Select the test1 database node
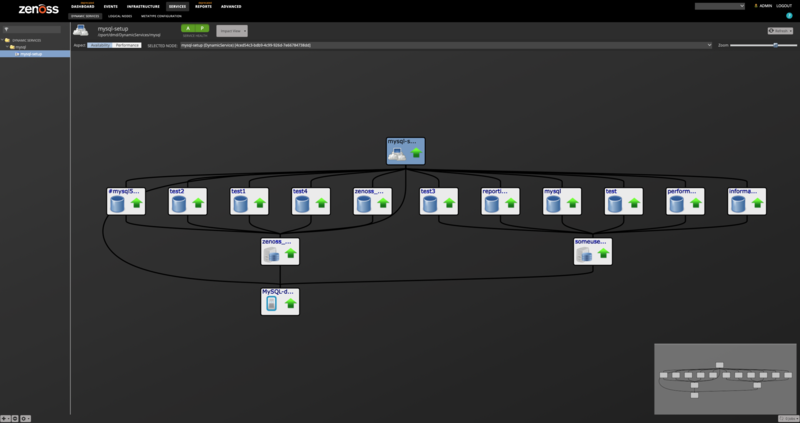Screen dimensions: 800x423 pyautogui.click(x=249, y=201)
